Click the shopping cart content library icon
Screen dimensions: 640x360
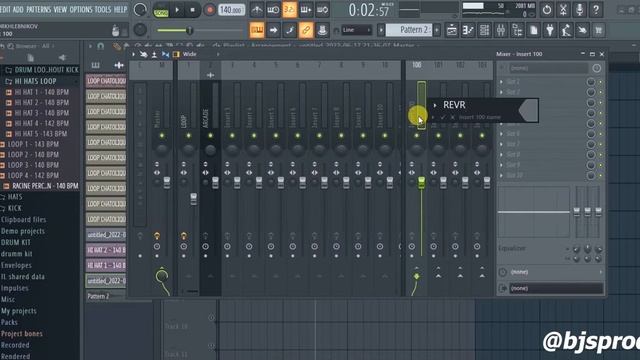pyautogui.click(x=599, y=30)
